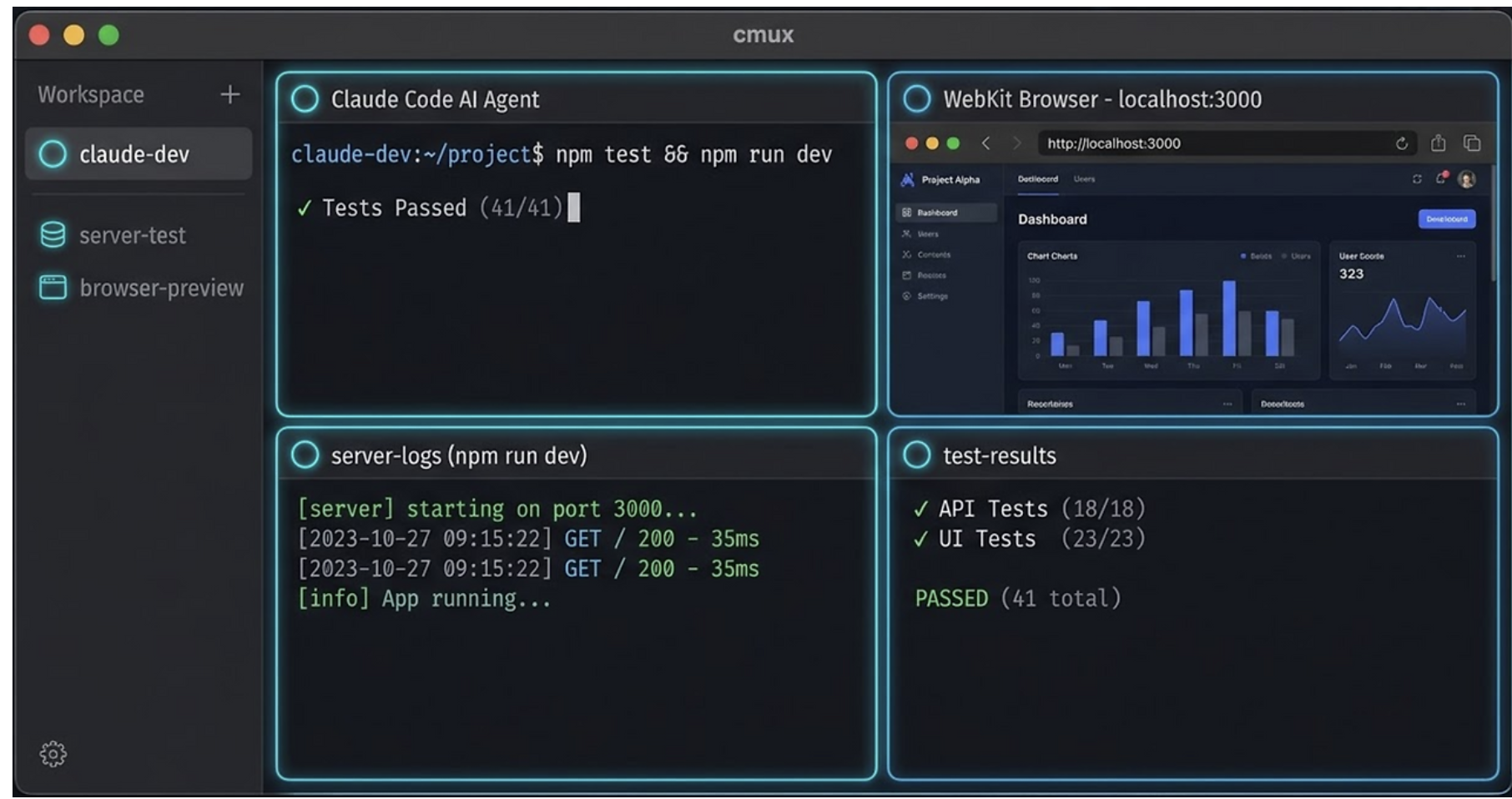Click the 323 user count value
The height and width of the screenshot is (799, 1512).
[x=1351, y=274]
